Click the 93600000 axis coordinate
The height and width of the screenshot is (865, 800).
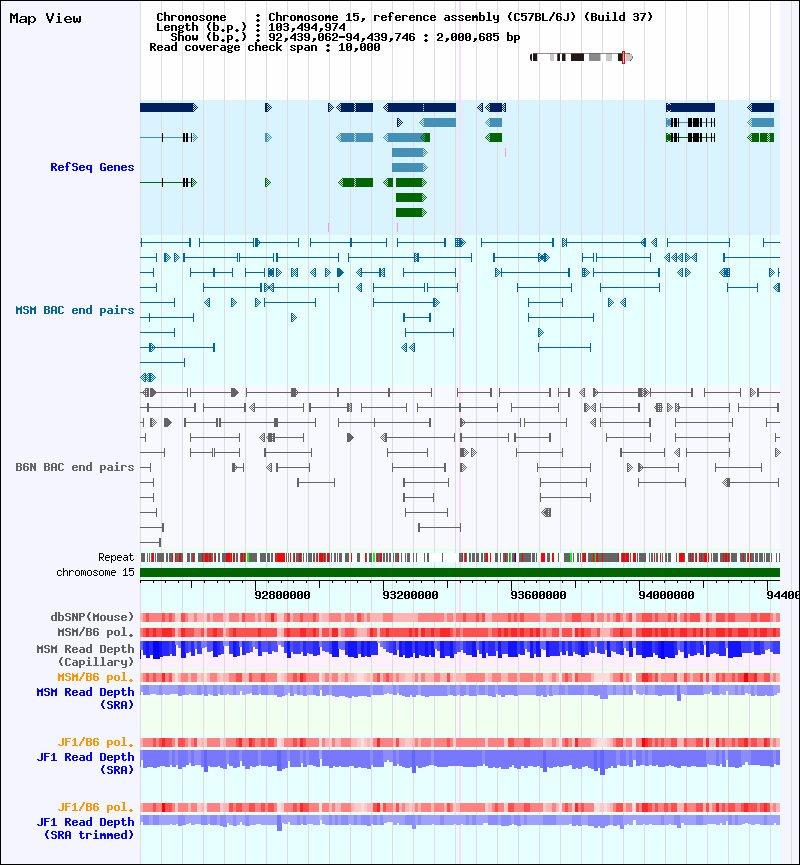click(538, 595)
